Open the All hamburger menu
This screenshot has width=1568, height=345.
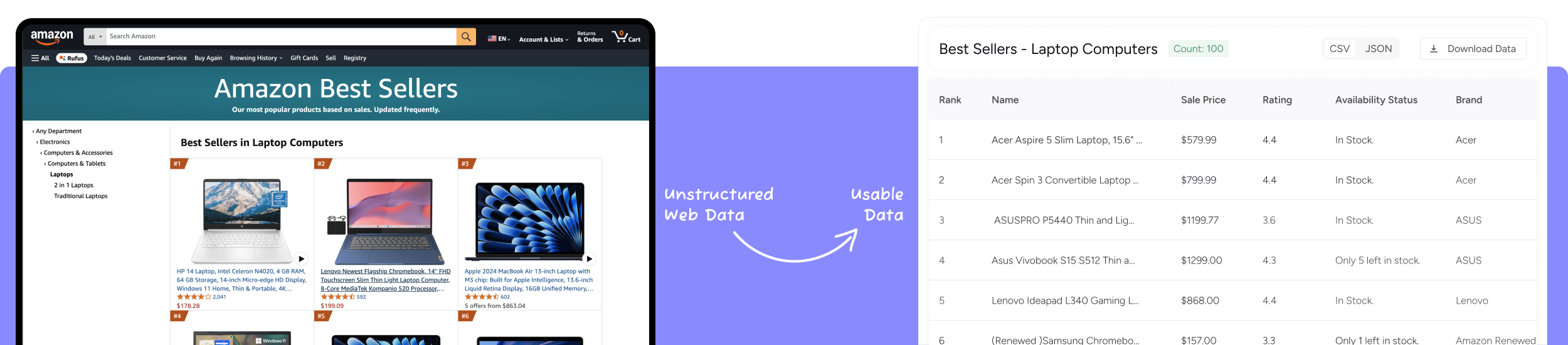[x=40, y=58]
